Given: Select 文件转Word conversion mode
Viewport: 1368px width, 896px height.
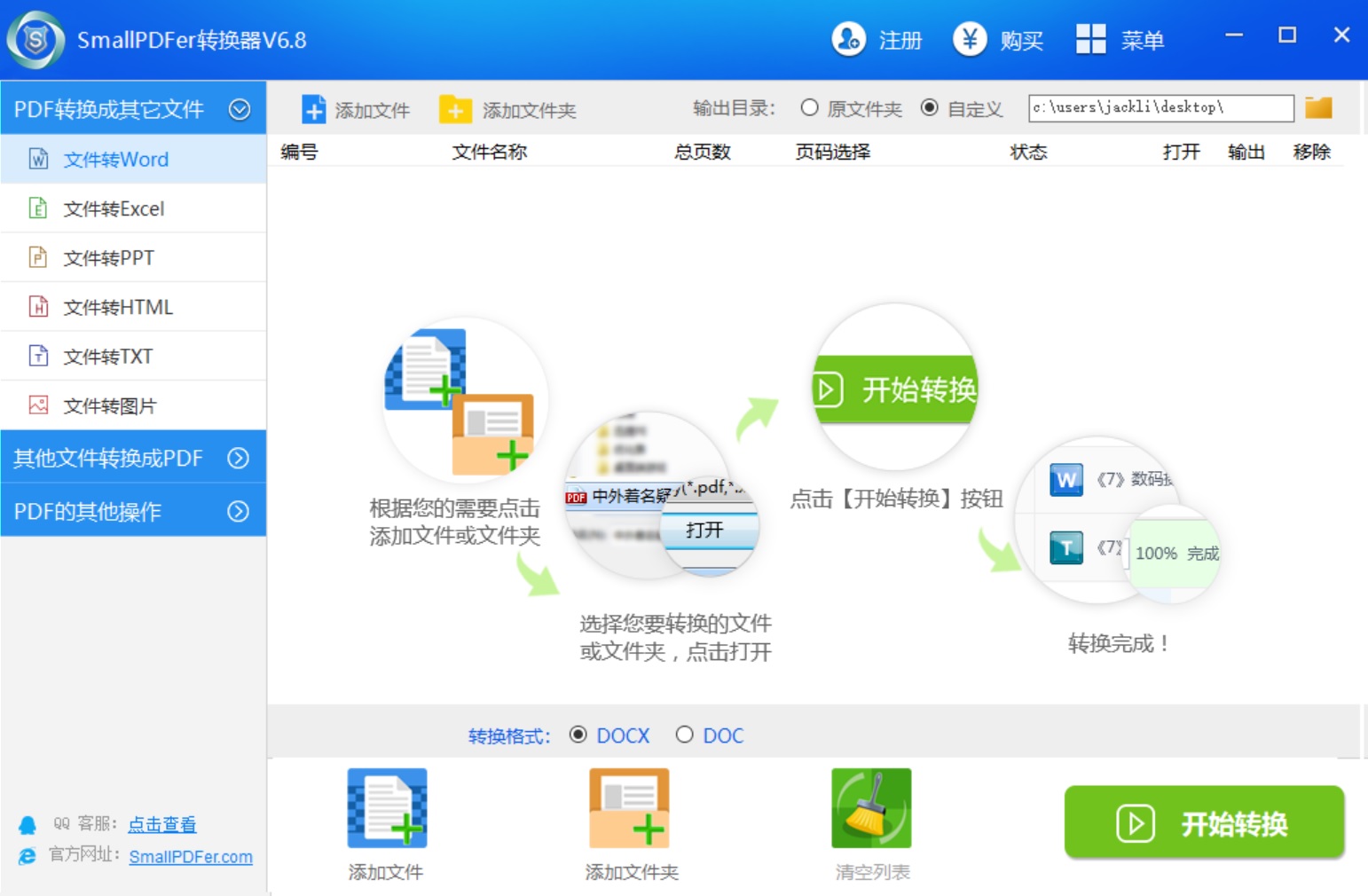Looking at the screenshot, I should [133, 159].
